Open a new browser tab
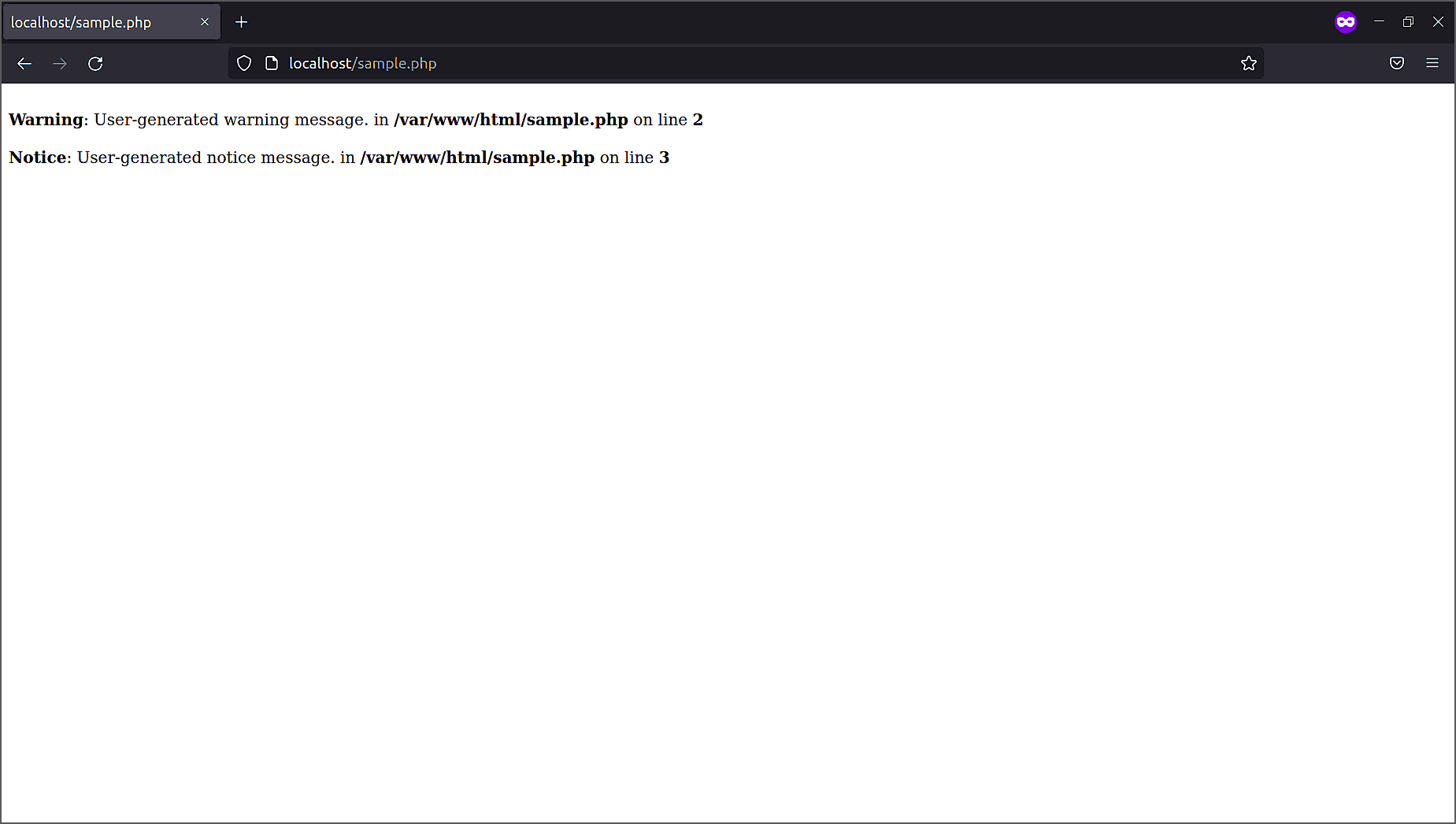 [242, 21]
